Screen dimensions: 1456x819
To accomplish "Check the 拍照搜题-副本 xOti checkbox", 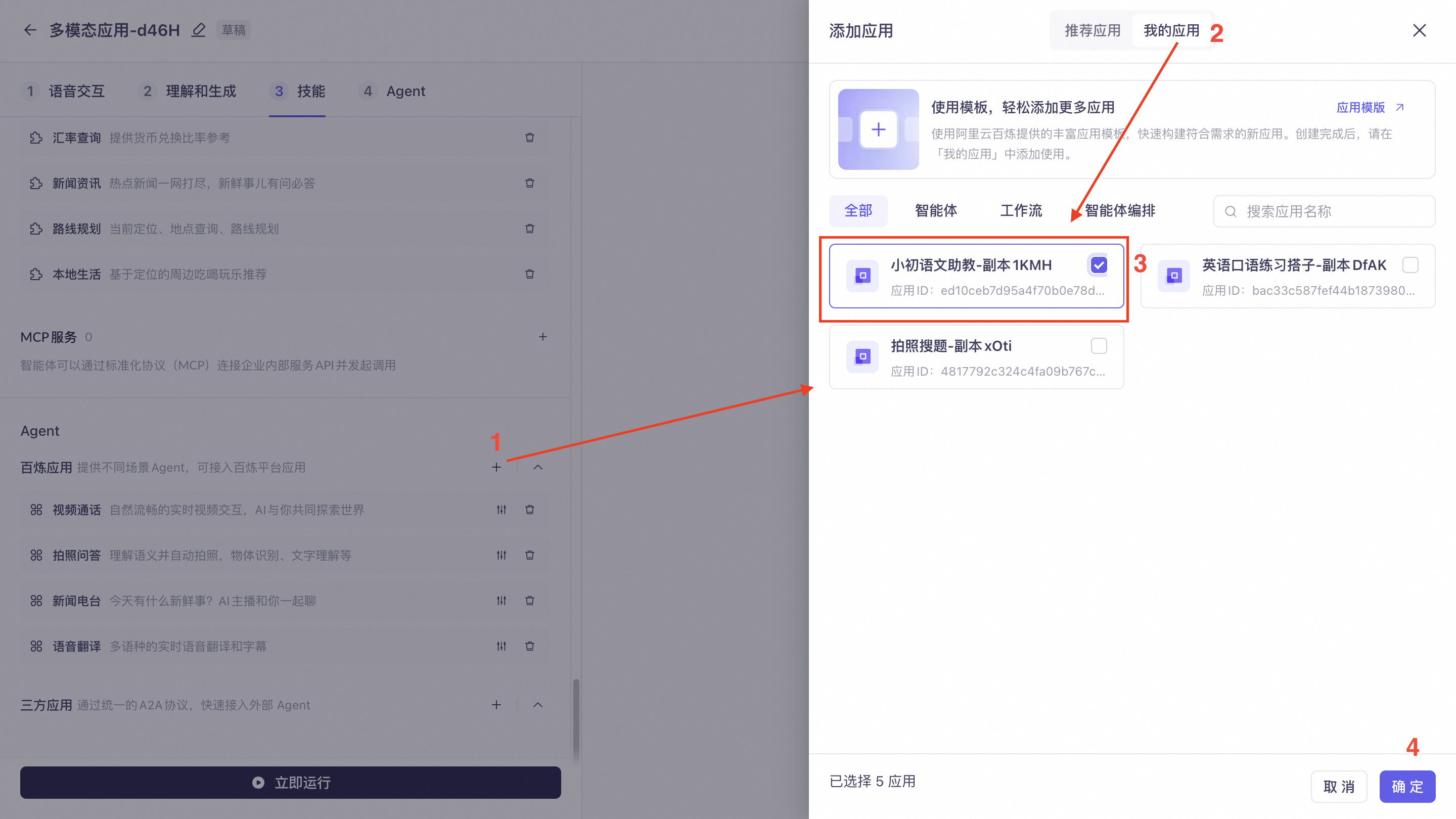I will tap(1099, 346).
